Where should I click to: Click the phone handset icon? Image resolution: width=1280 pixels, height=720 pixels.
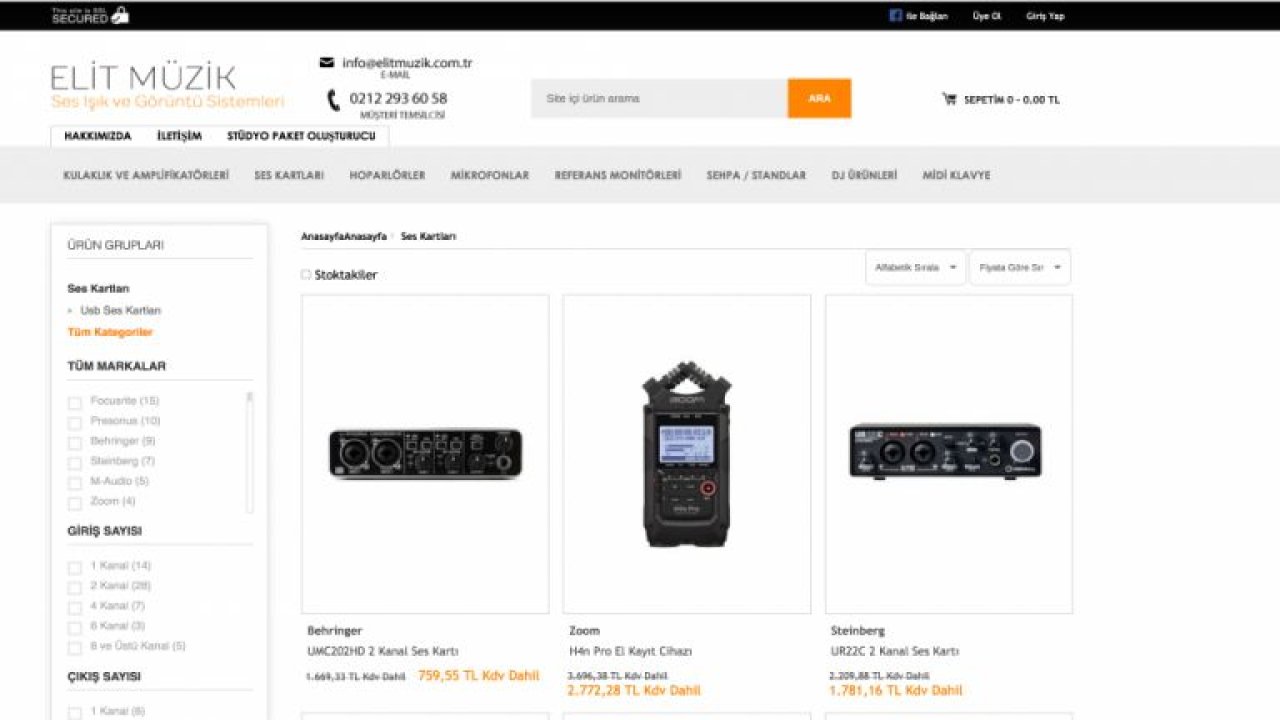pyautogui.click(x=334, y=100)
